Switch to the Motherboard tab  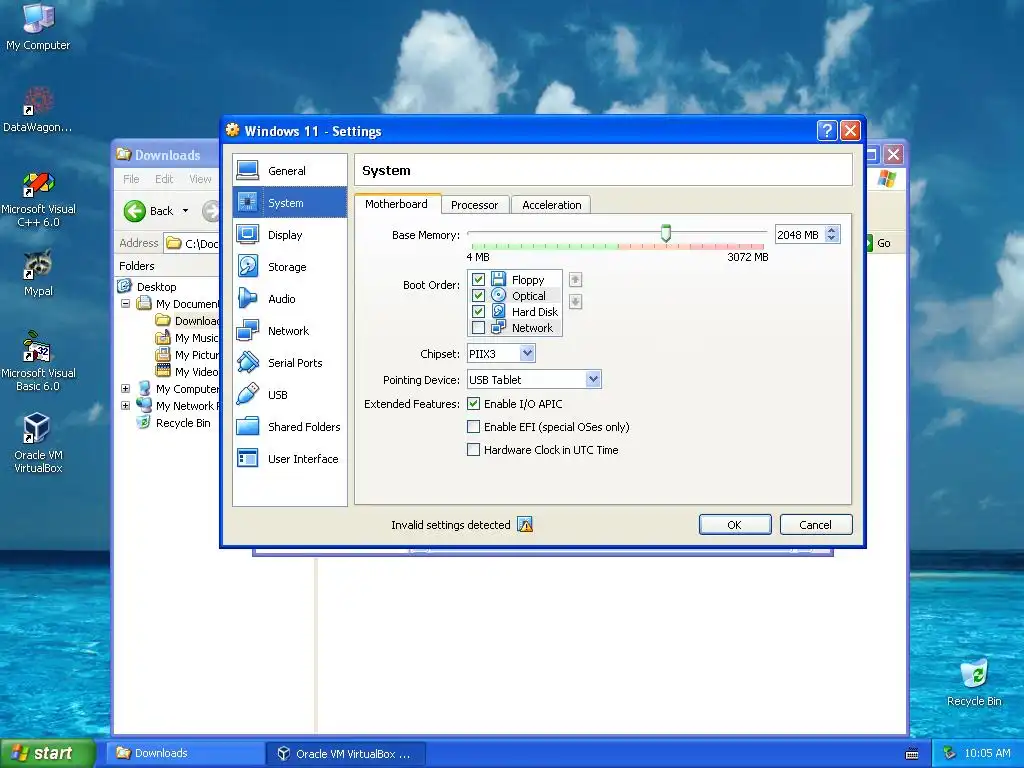(x=396, y=204)
